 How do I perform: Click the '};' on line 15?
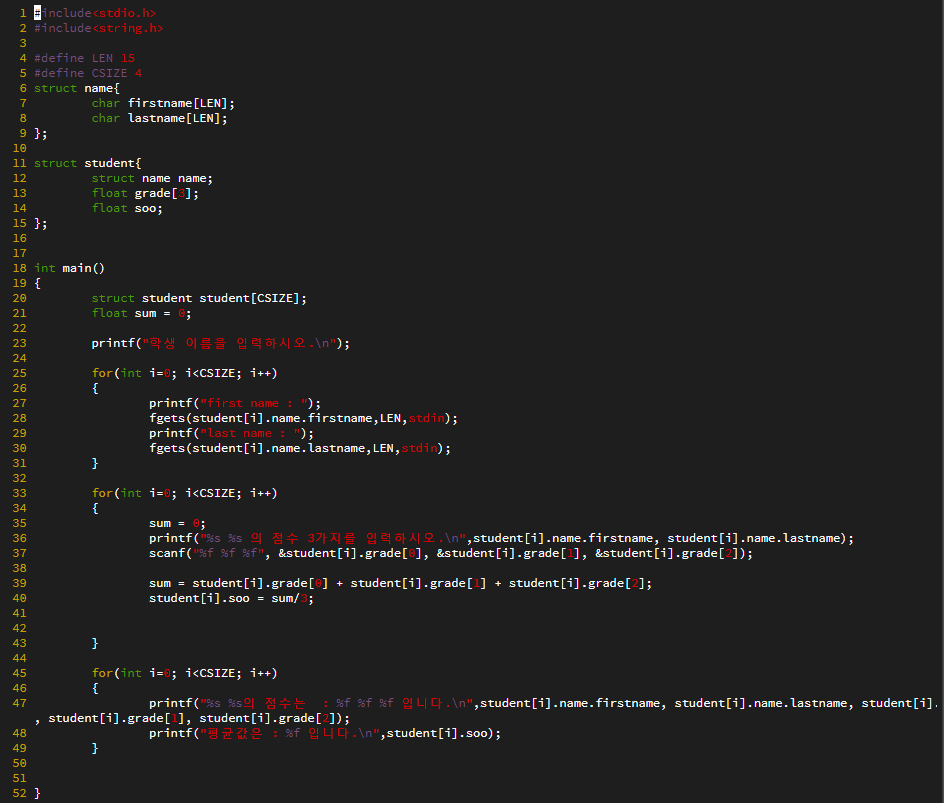click(x=41, y=223)
